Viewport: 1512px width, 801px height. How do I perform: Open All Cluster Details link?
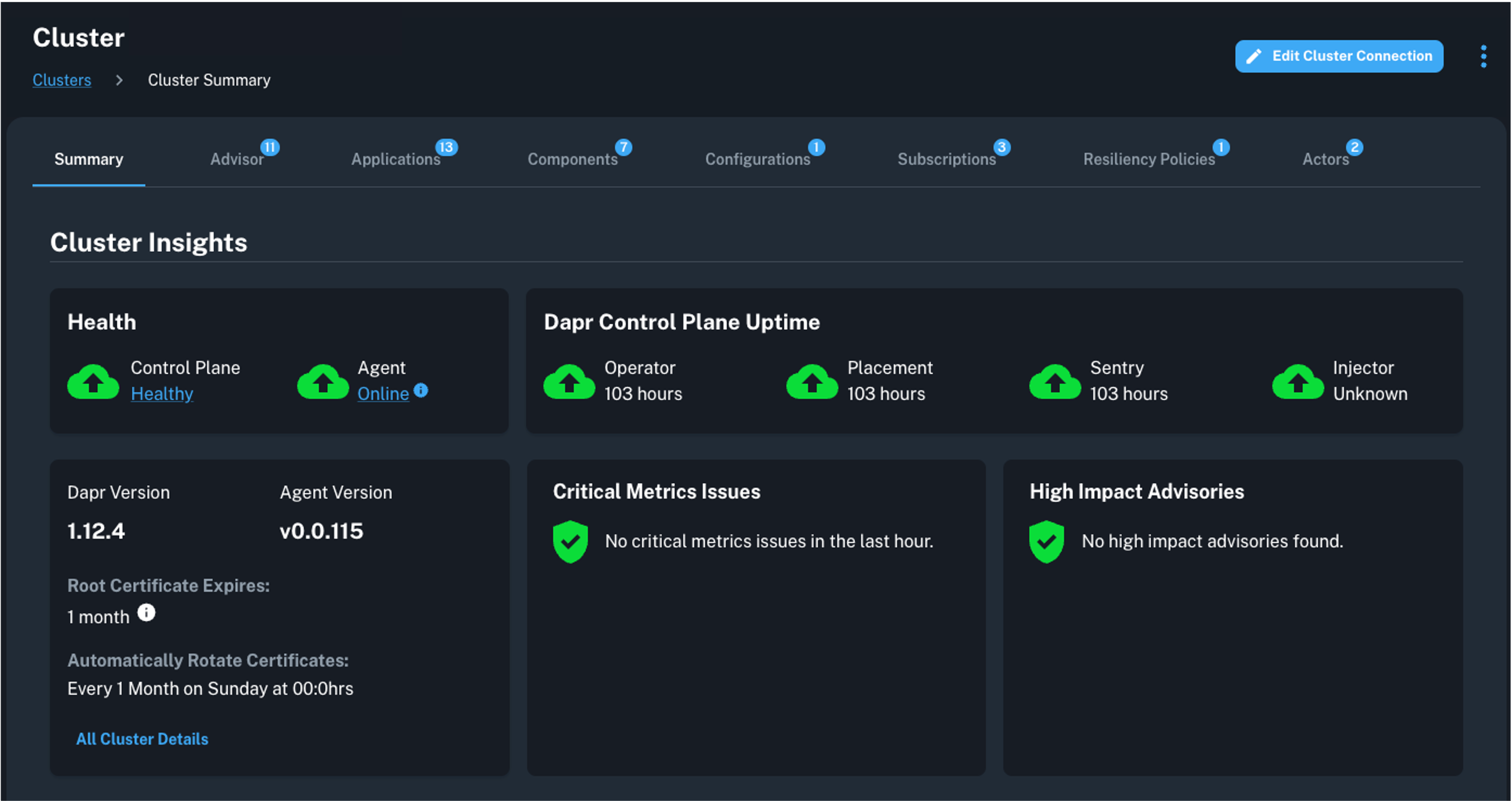click(x=142, y=739)
